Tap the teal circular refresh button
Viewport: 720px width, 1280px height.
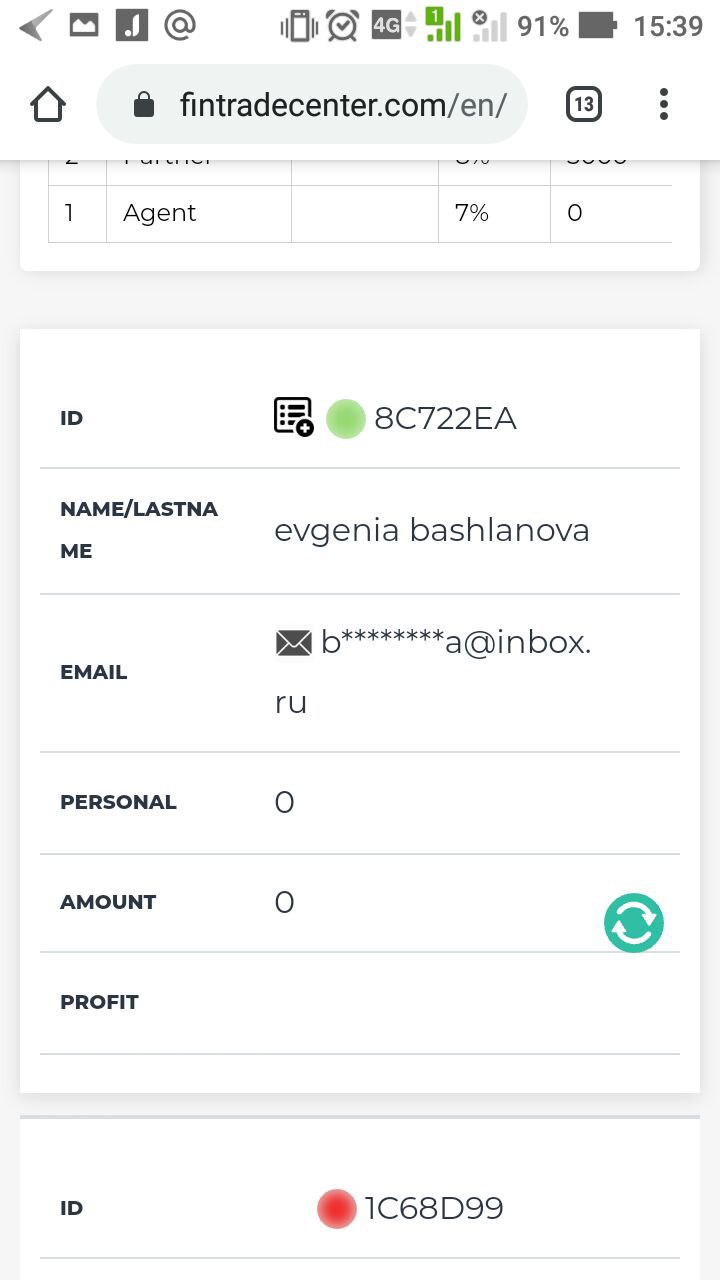[x=634, y=922]
